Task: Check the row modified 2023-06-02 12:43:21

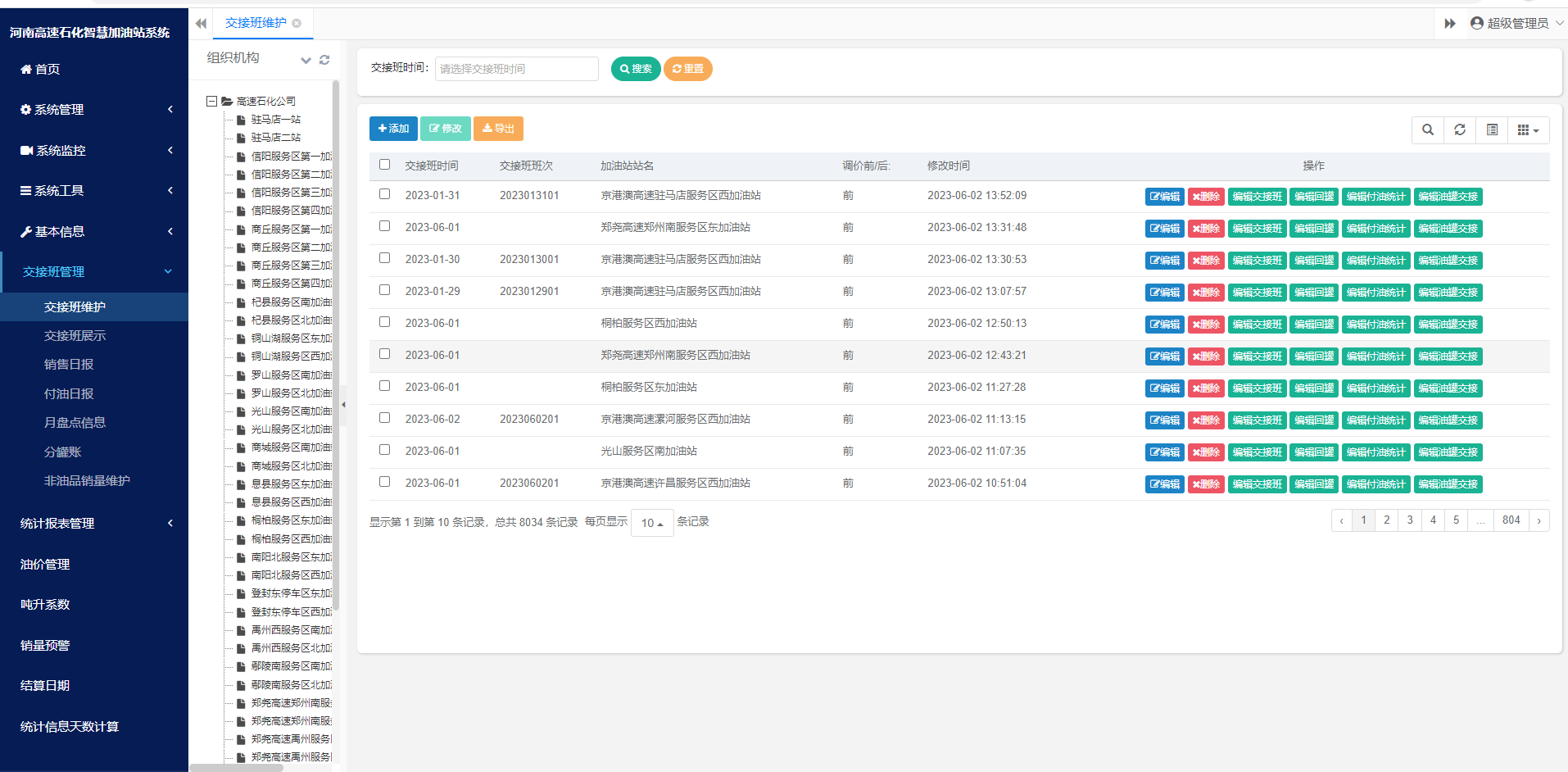Action: point(384,354)
